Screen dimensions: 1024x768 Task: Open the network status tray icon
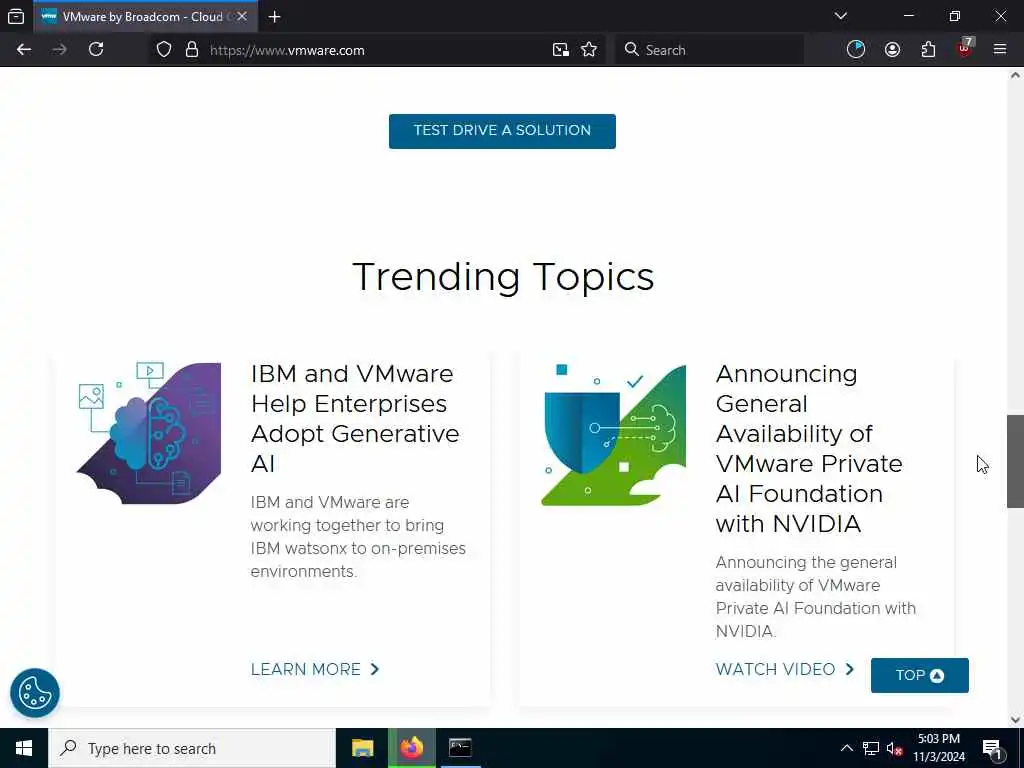pos(871,748)
